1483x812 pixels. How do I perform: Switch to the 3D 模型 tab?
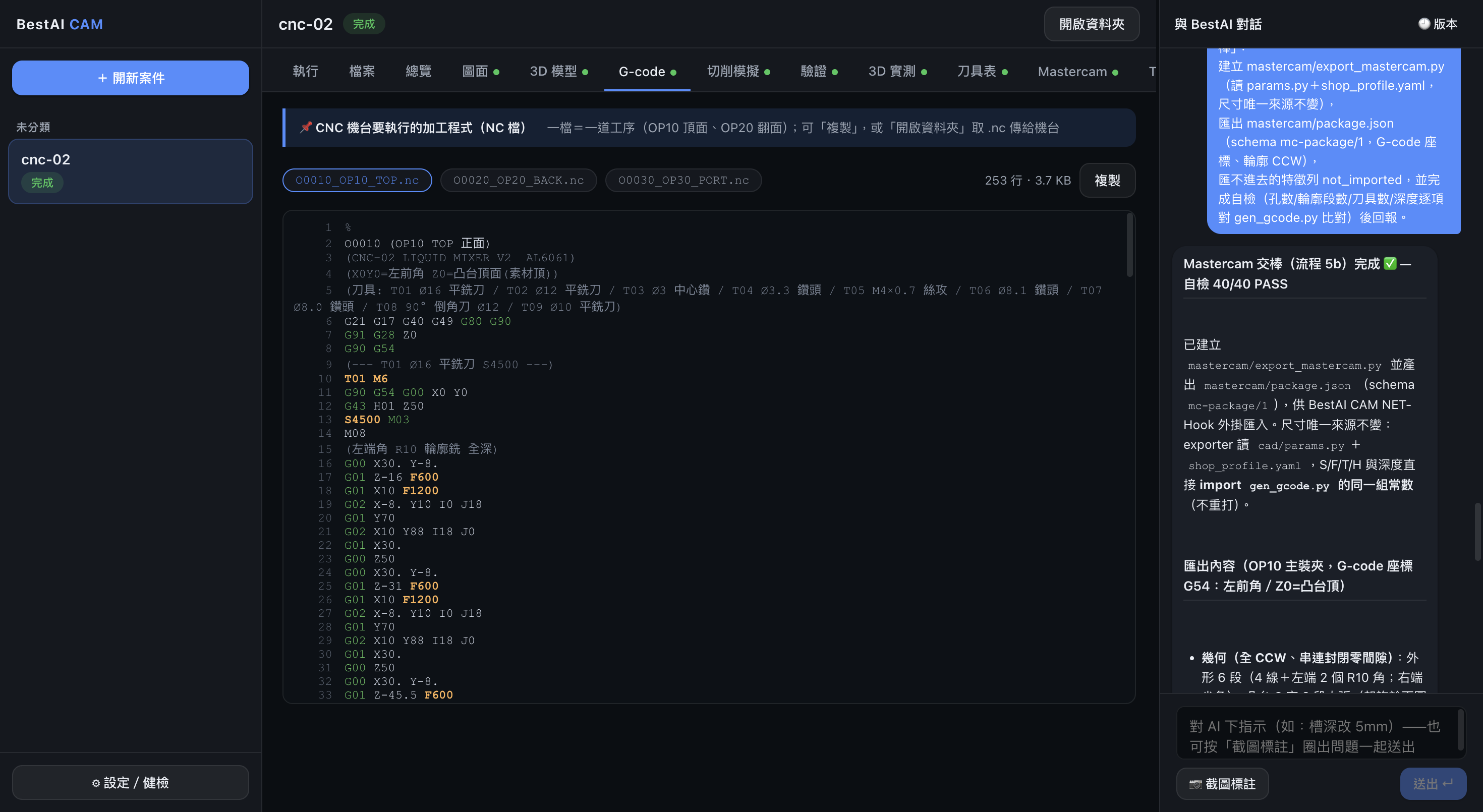[x=558, y=71]
